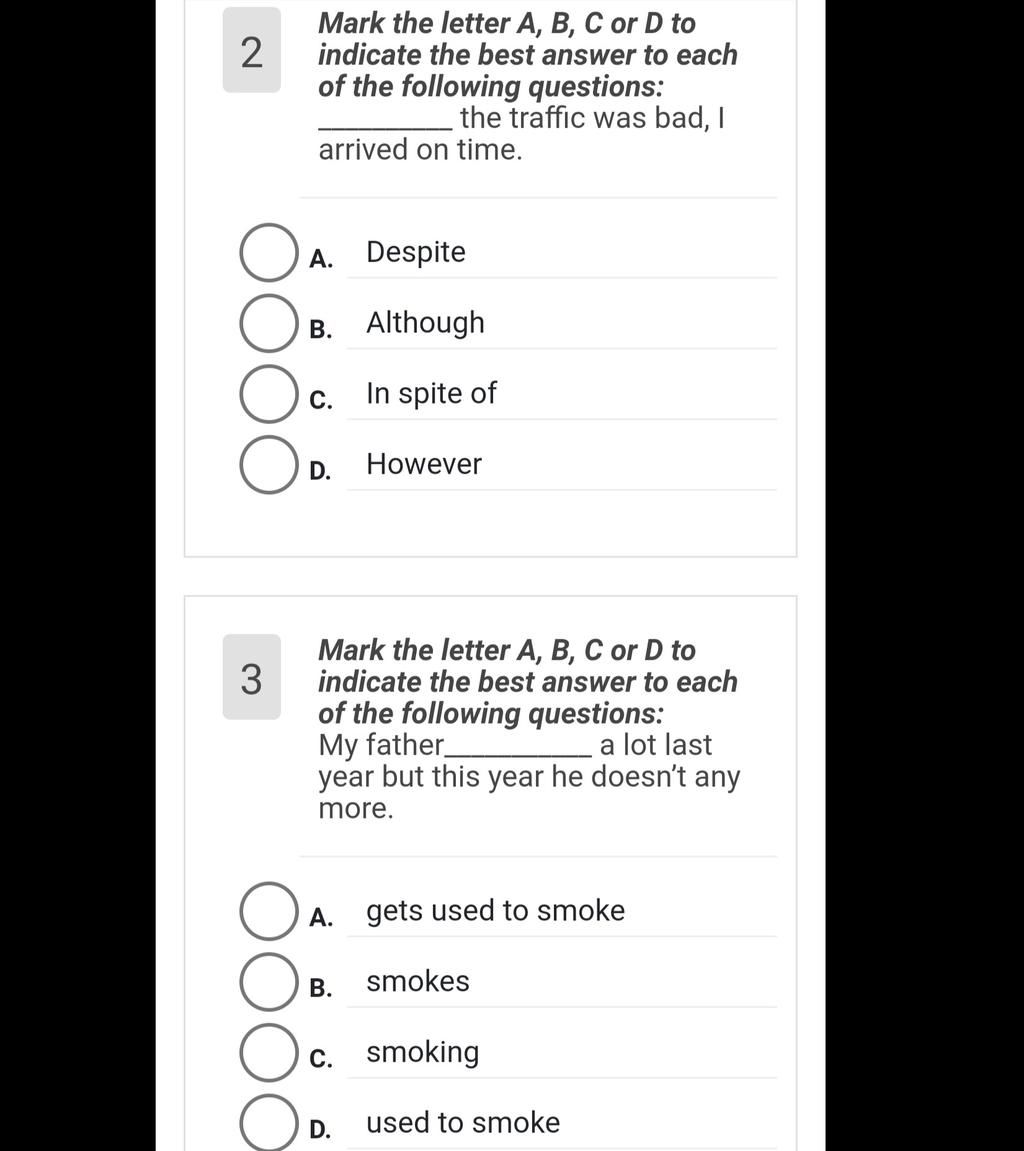Click the 'My father' question sentence
Viewport: 1024px width, 1151px height.
(529, 777)
